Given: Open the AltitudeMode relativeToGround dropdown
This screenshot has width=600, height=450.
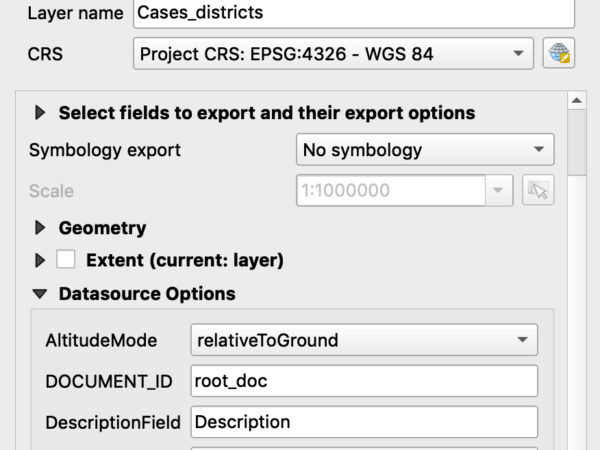Looking at the screenshot, I should (x=364, y=340).
